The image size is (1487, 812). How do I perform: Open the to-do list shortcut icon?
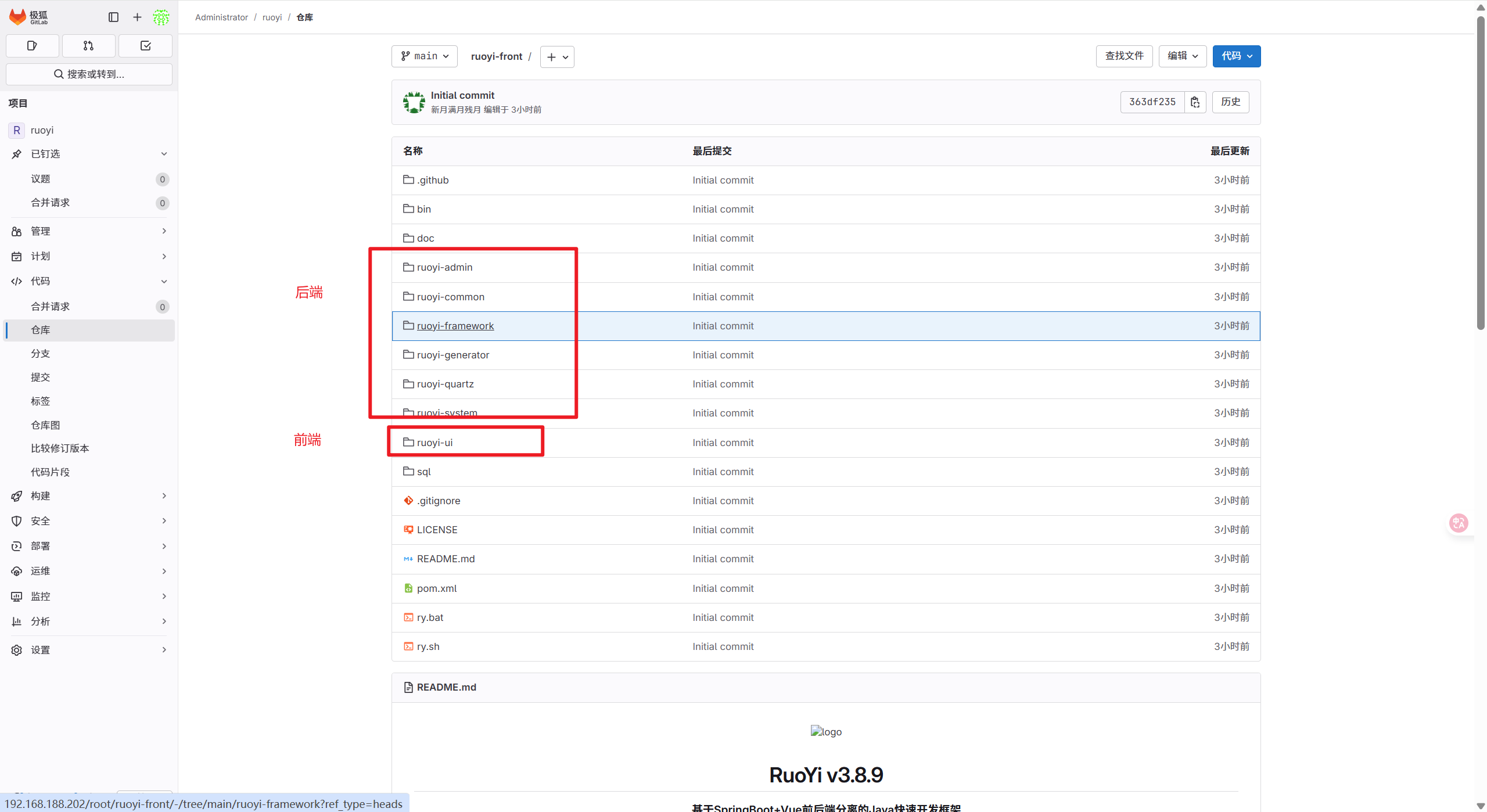[x=145, y=46]
